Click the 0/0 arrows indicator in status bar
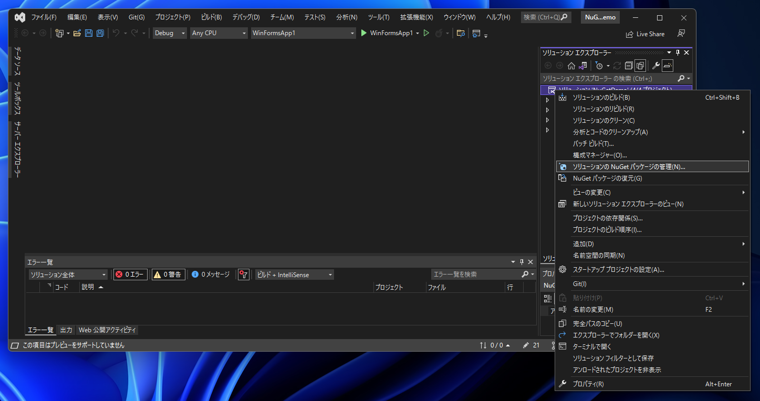This screenshot has height=401, width=760. click(x=494, y=345)
